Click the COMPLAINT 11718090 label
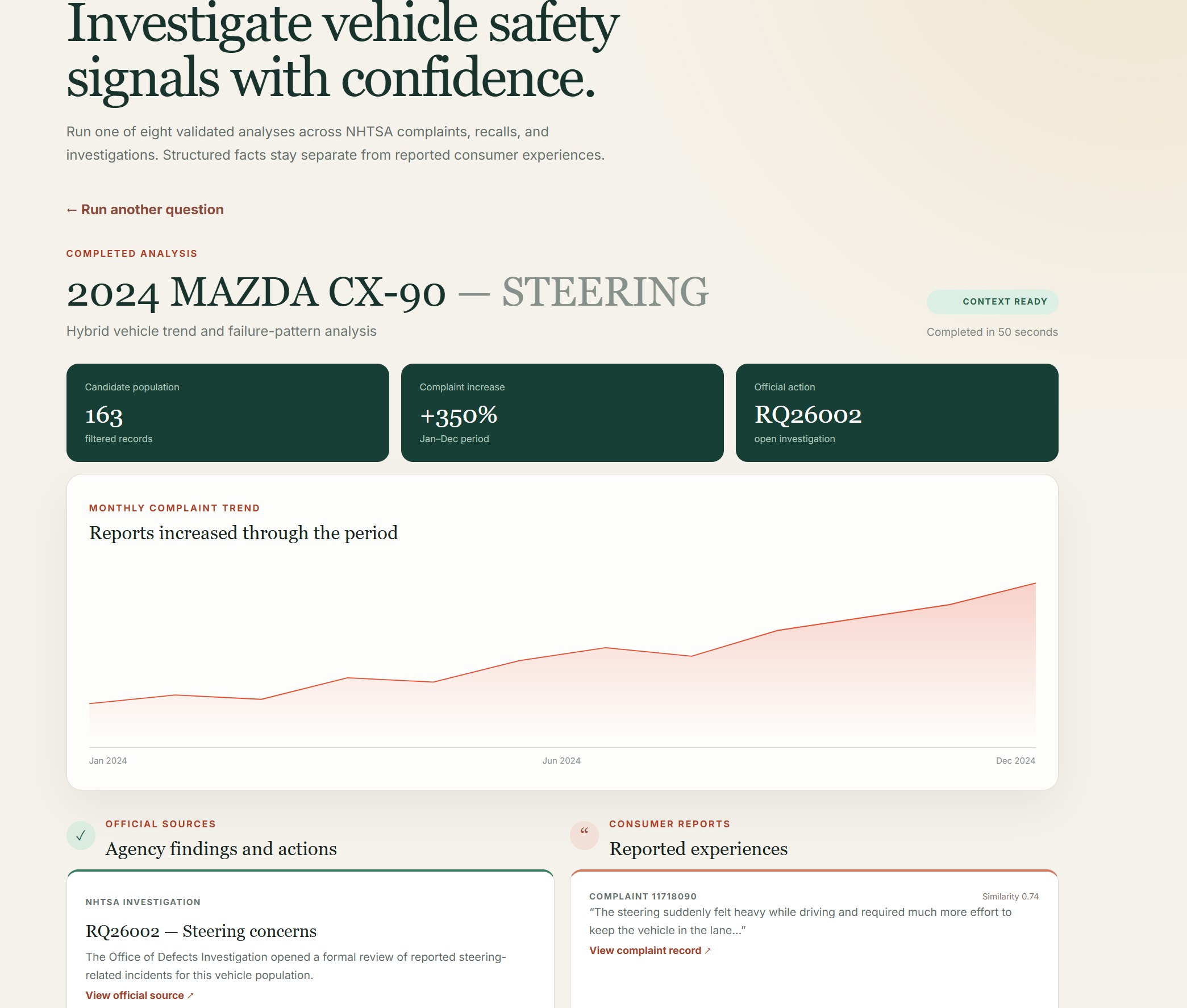This screenshot has width=1187, height=1008. (x=643, y=897)
